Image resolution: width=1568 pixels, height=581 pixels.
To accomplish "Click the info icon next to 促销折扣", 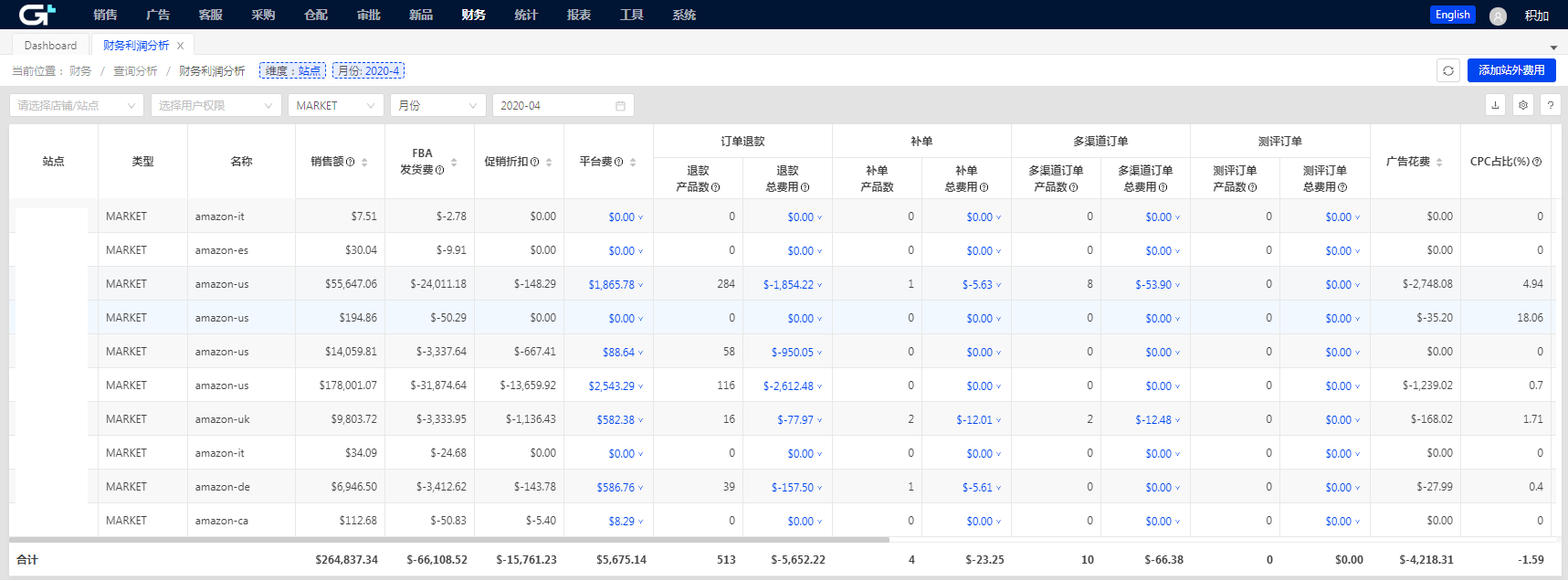I will click(535, 162).
